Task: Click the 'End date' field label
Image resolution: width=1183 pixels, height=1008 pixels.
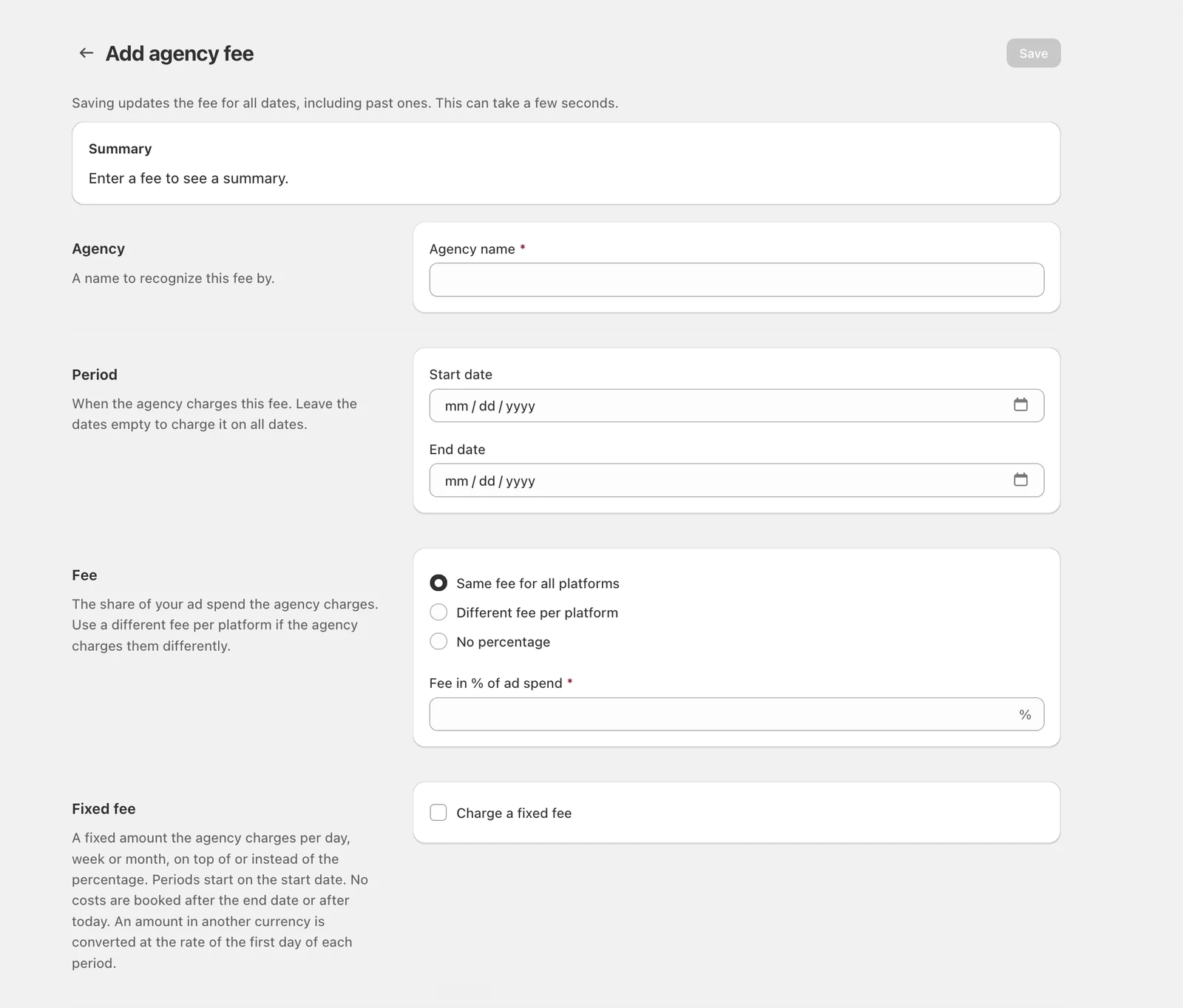Action: pyautogui.click(x=458, y=449)
